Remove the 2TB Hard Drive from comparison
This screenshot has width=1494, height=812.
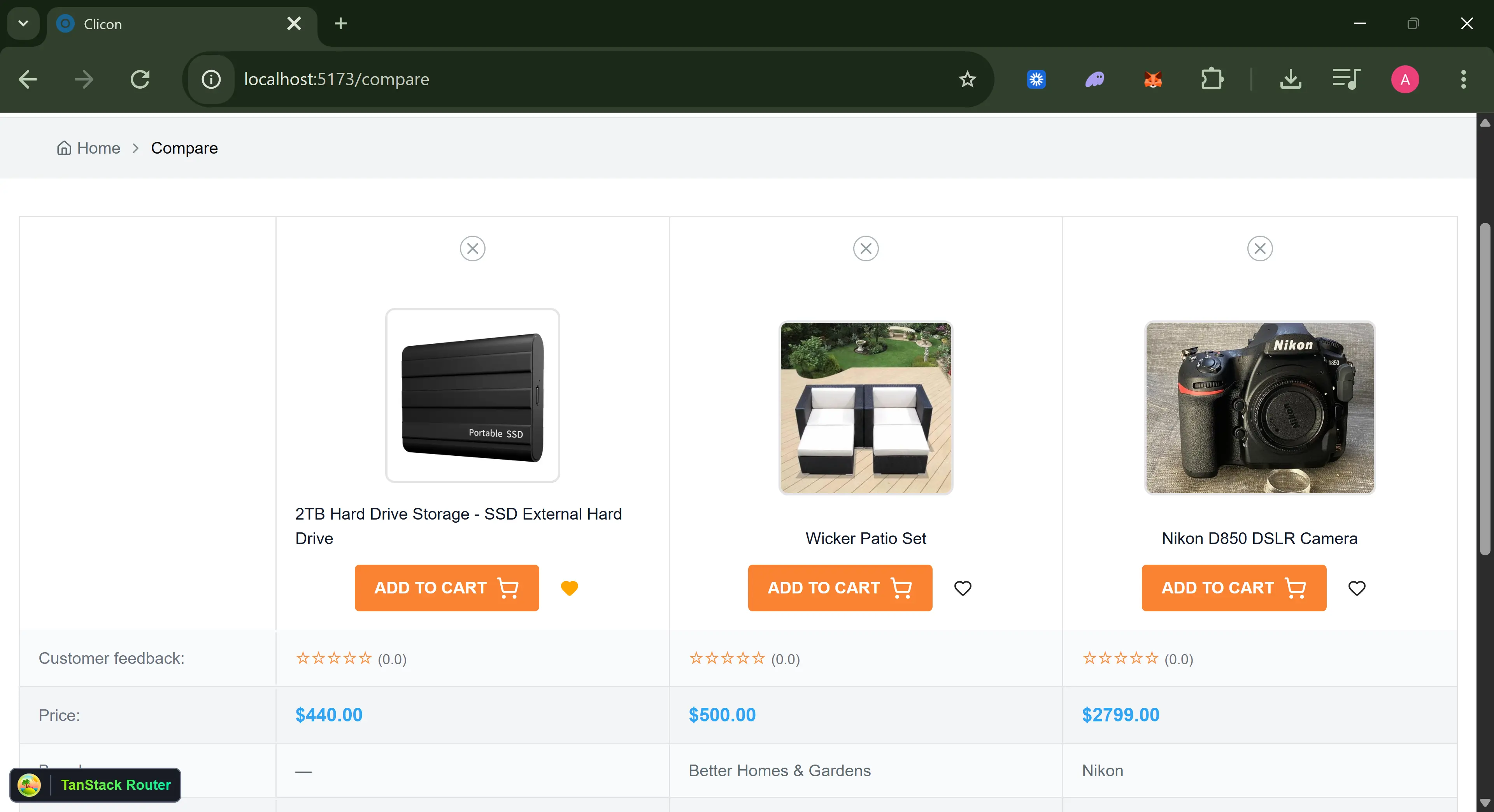point(473,248)
